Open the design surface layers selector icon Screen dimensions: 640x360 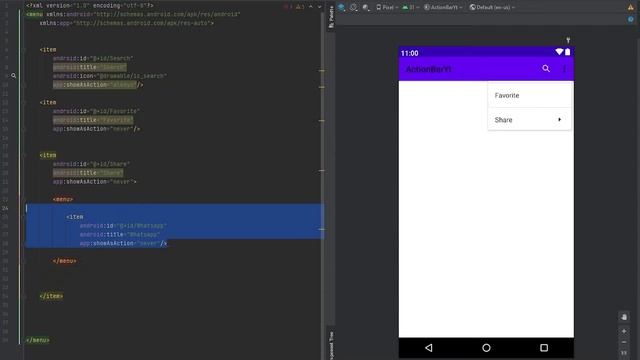(342, 7)
